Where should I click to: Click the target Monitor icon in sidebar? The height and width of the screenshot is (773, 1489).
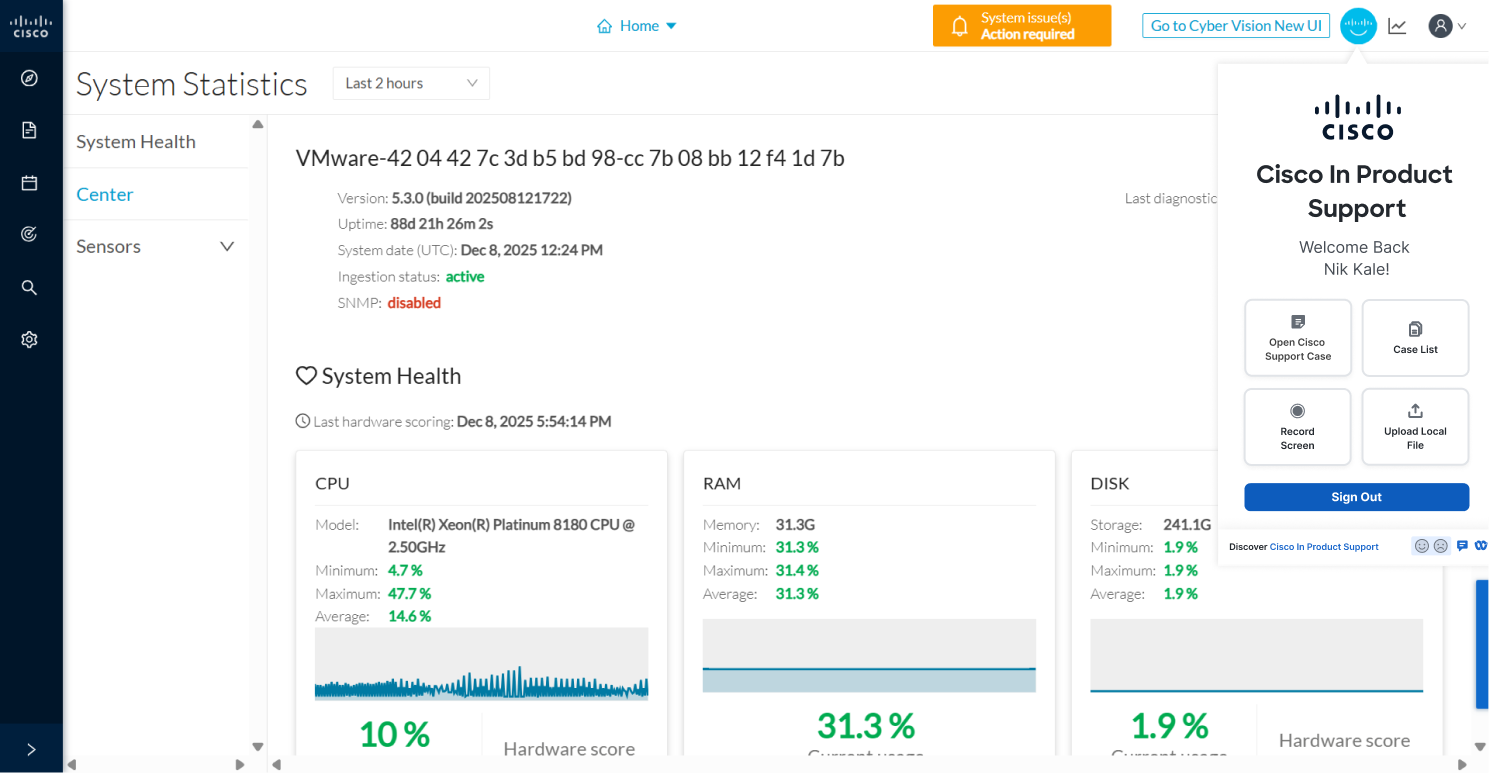pyautogui.click(x=29, y=234)
